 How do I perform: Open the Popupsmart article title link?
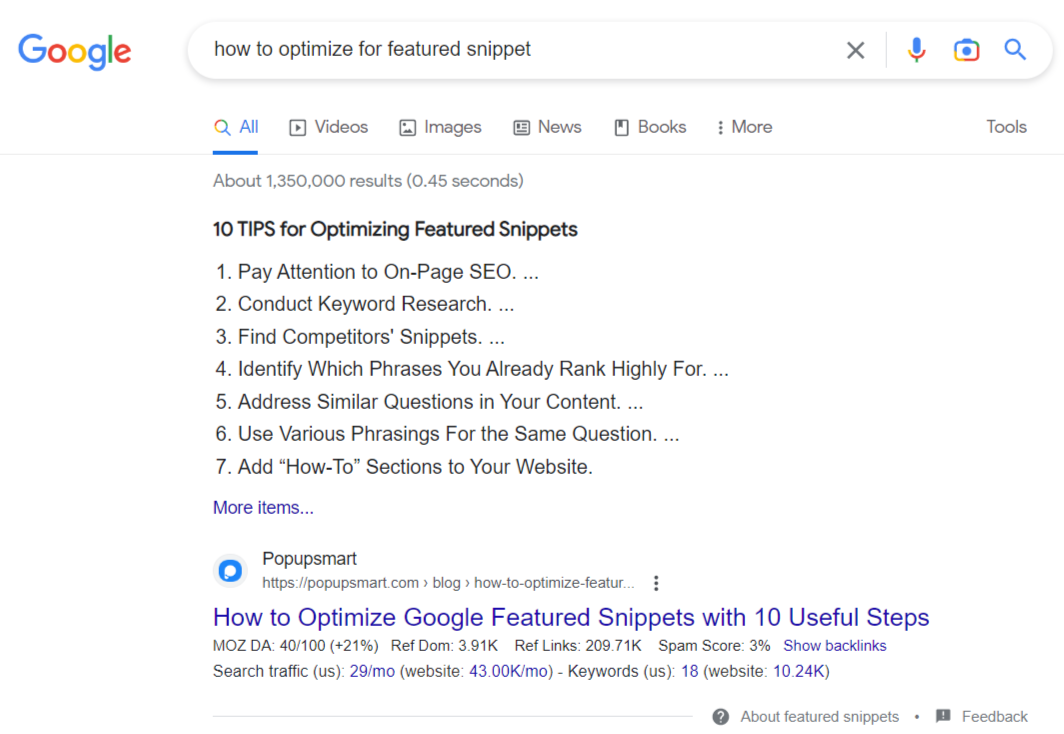pos(570,617)
